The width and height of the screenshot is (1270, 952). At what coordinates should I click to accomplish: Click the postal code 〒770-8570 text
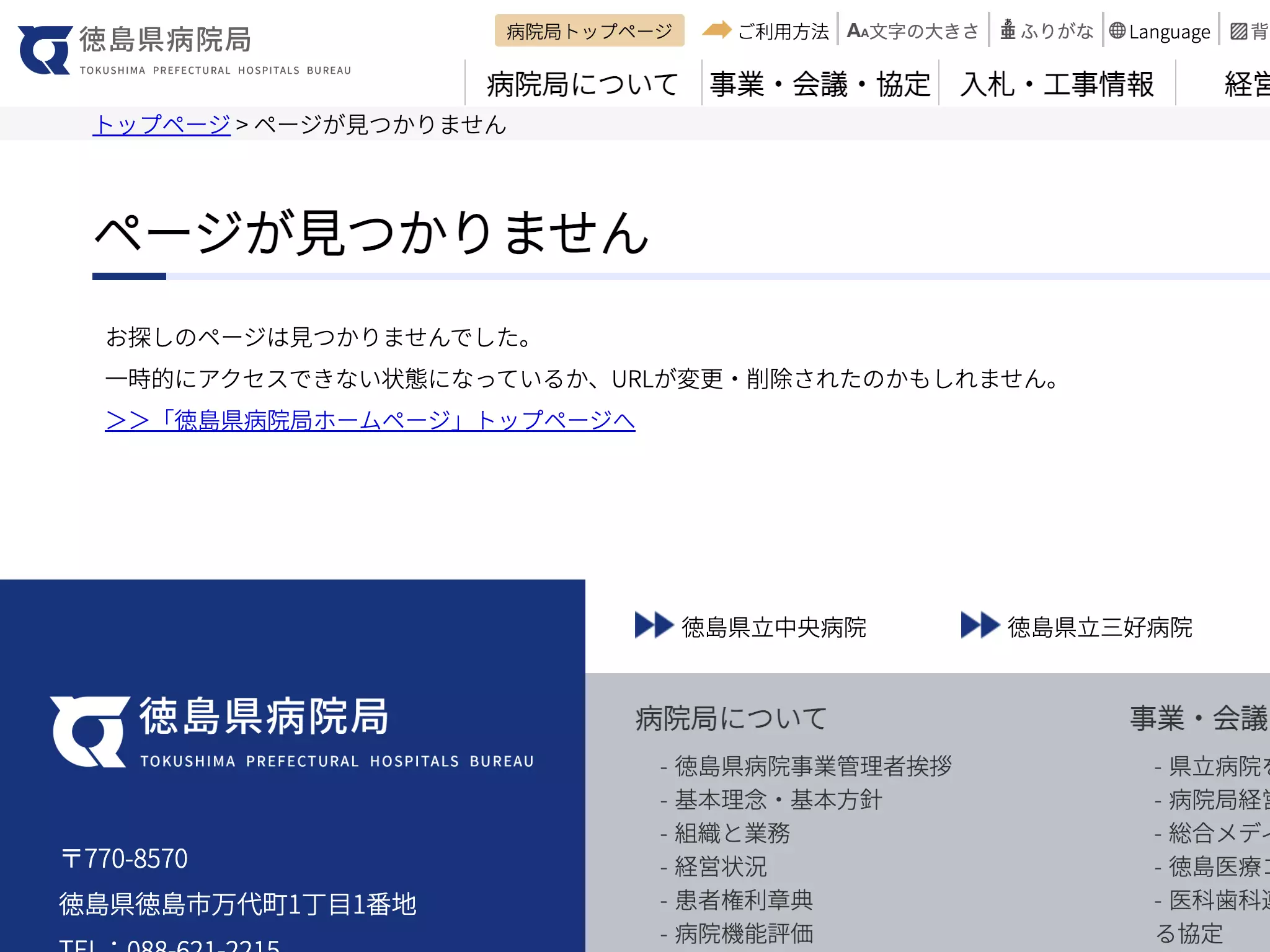[x=124, y=858]
